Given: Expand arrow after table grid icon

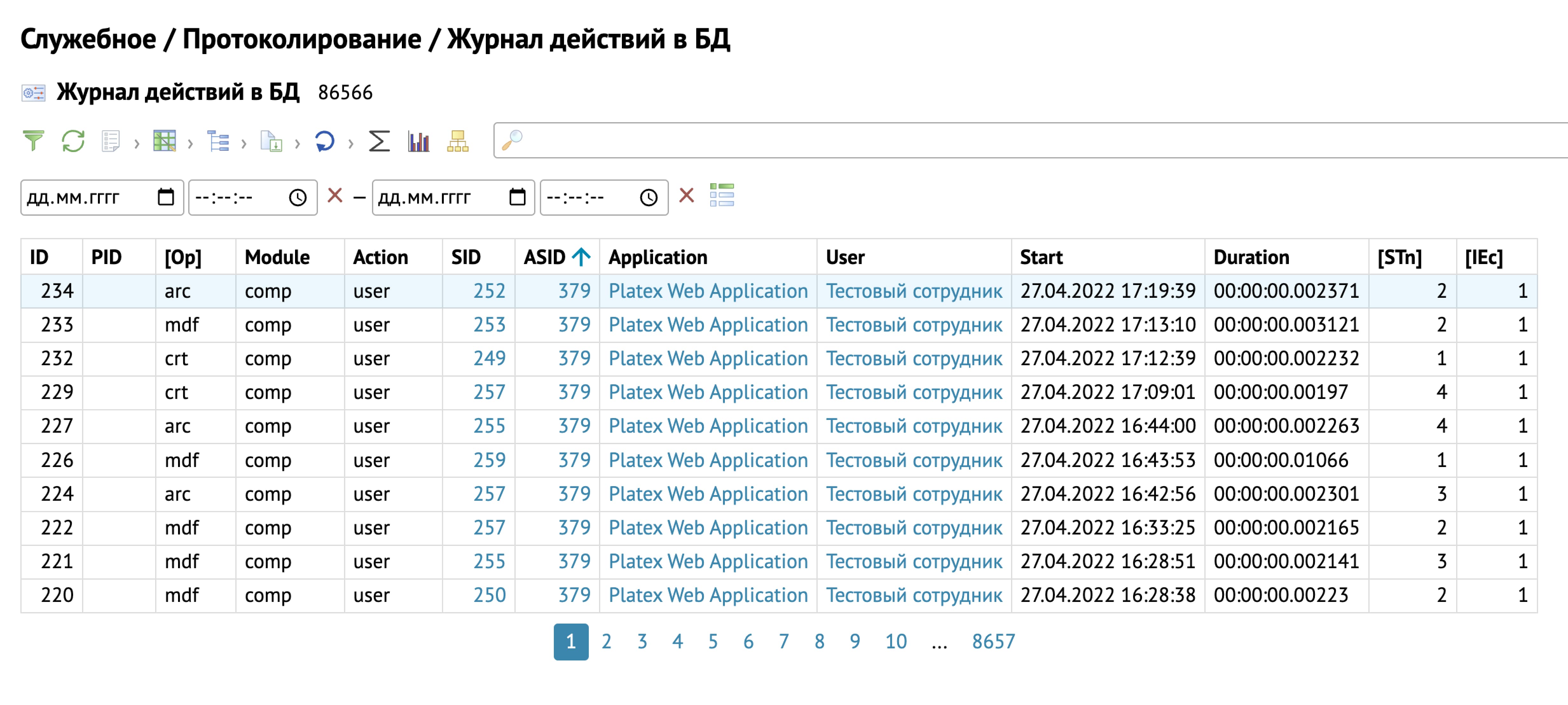Looking at the screenshot, I should tap(190, 144).
